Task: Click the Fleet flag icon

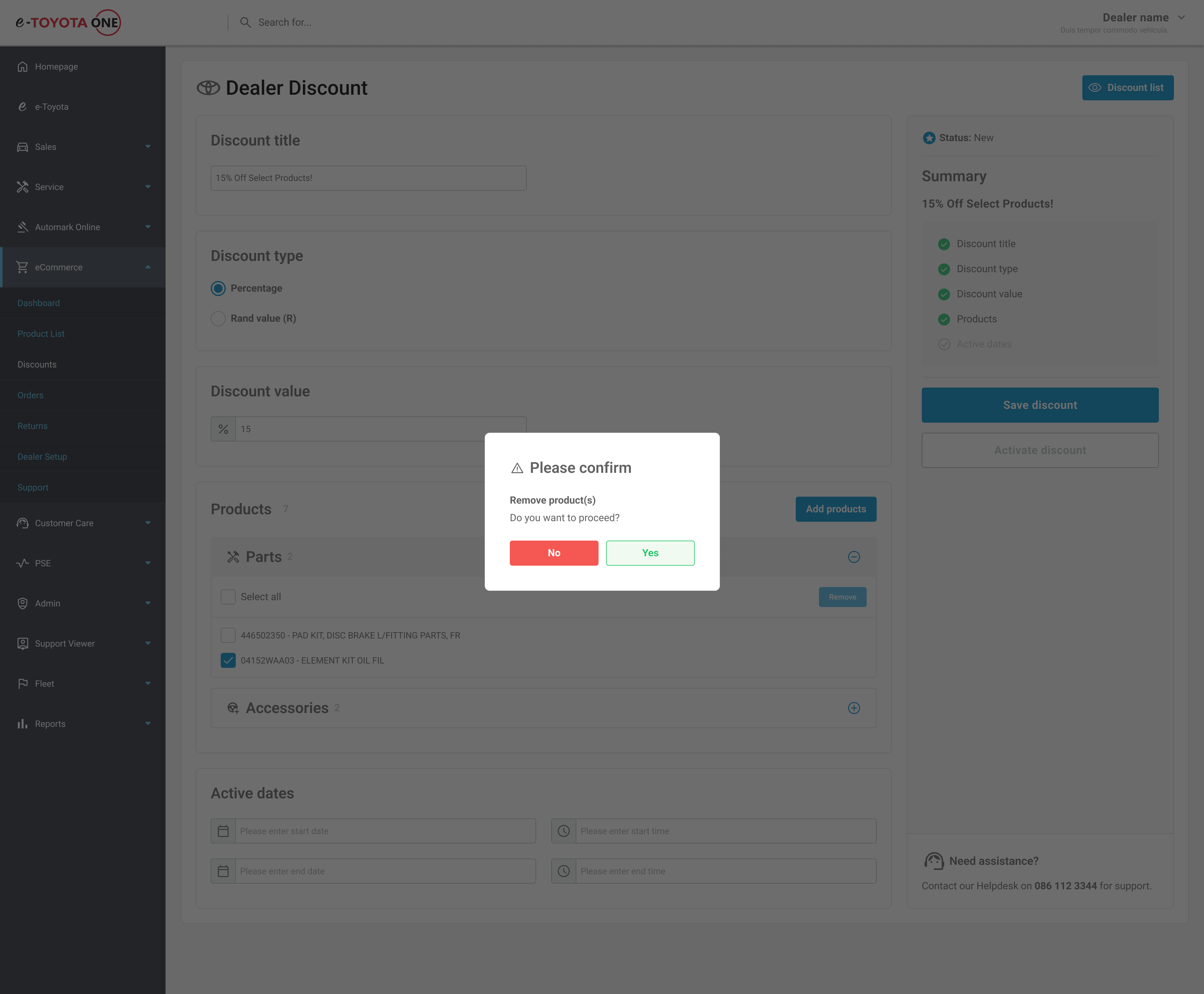Action: click(x=22, y=684)
